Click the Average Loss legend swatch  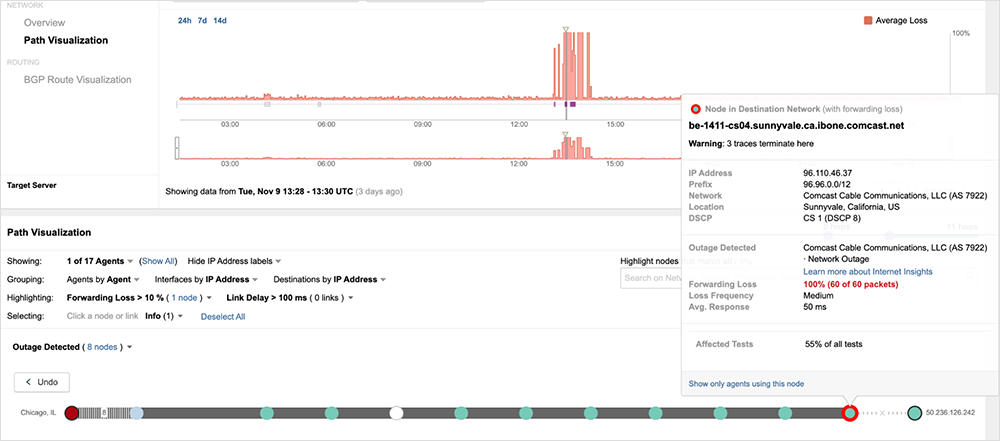click(x=866, y=20)
